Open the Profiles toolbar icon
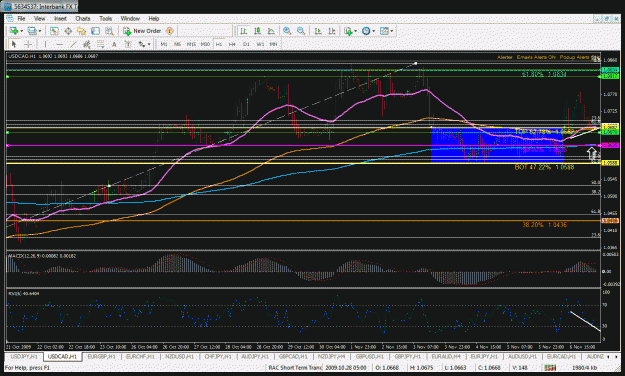 click(32, 31)
